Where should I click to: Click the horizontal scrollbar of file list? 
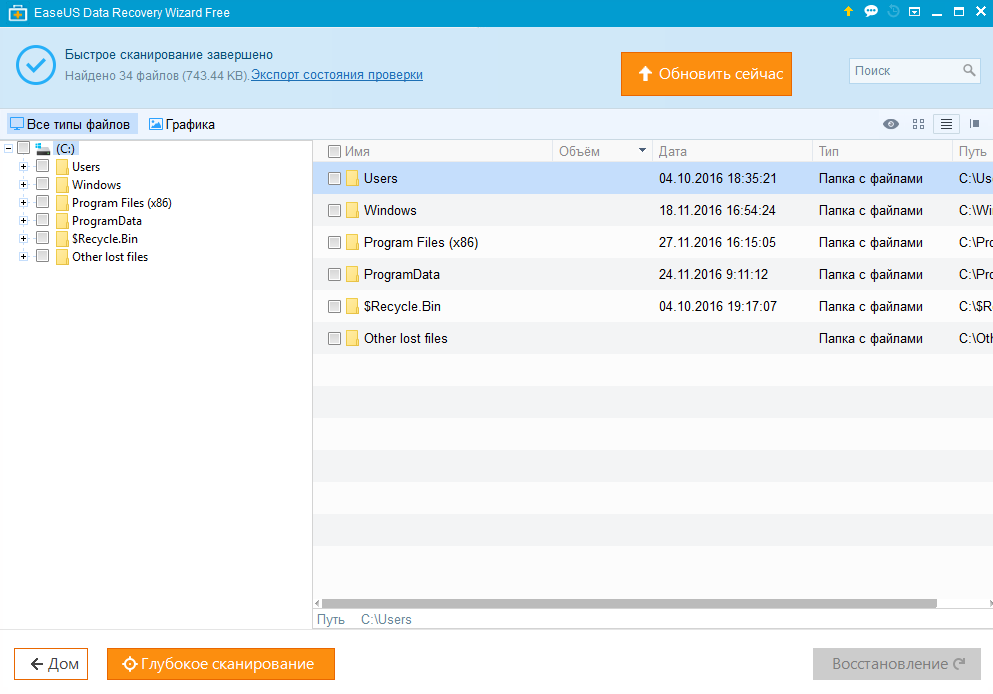pos(629,603)
